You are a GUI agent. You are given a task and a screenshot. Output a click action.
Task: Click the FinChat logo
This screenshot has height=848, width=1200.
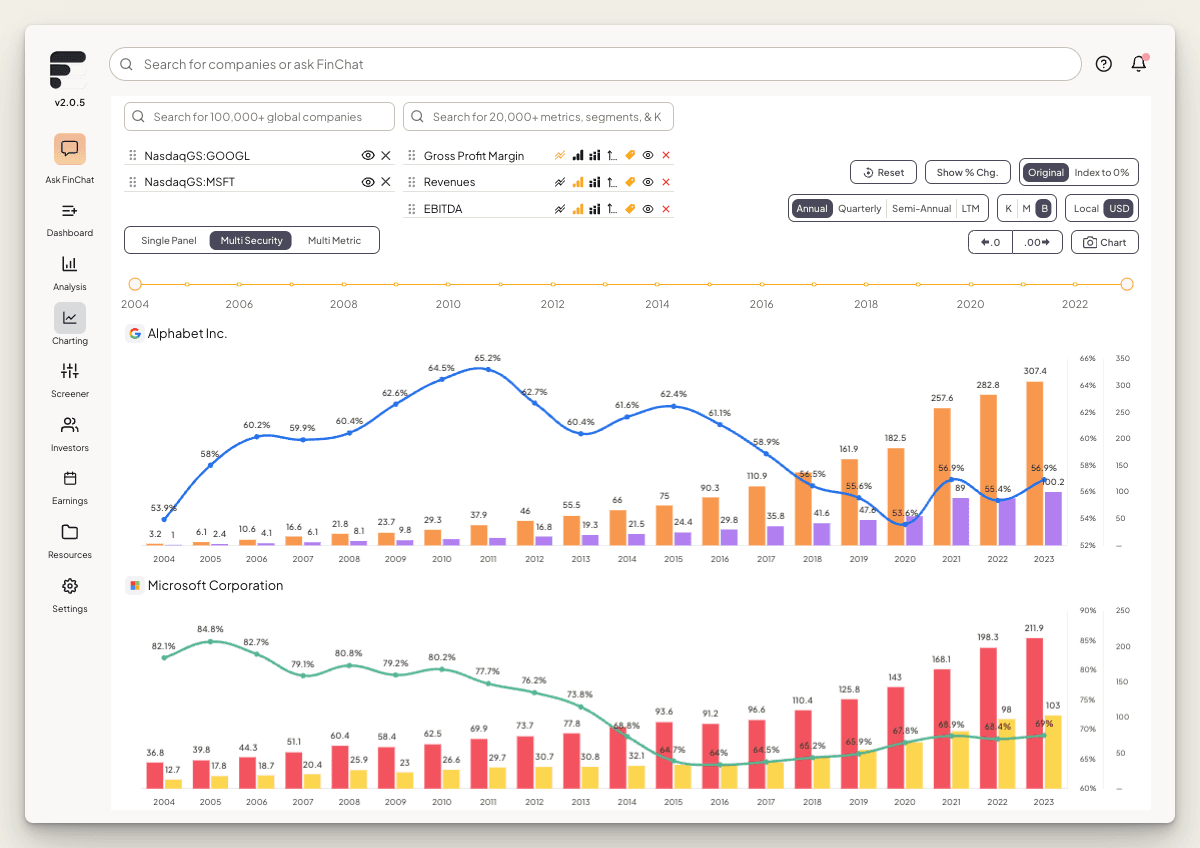[x=68, y=70]
